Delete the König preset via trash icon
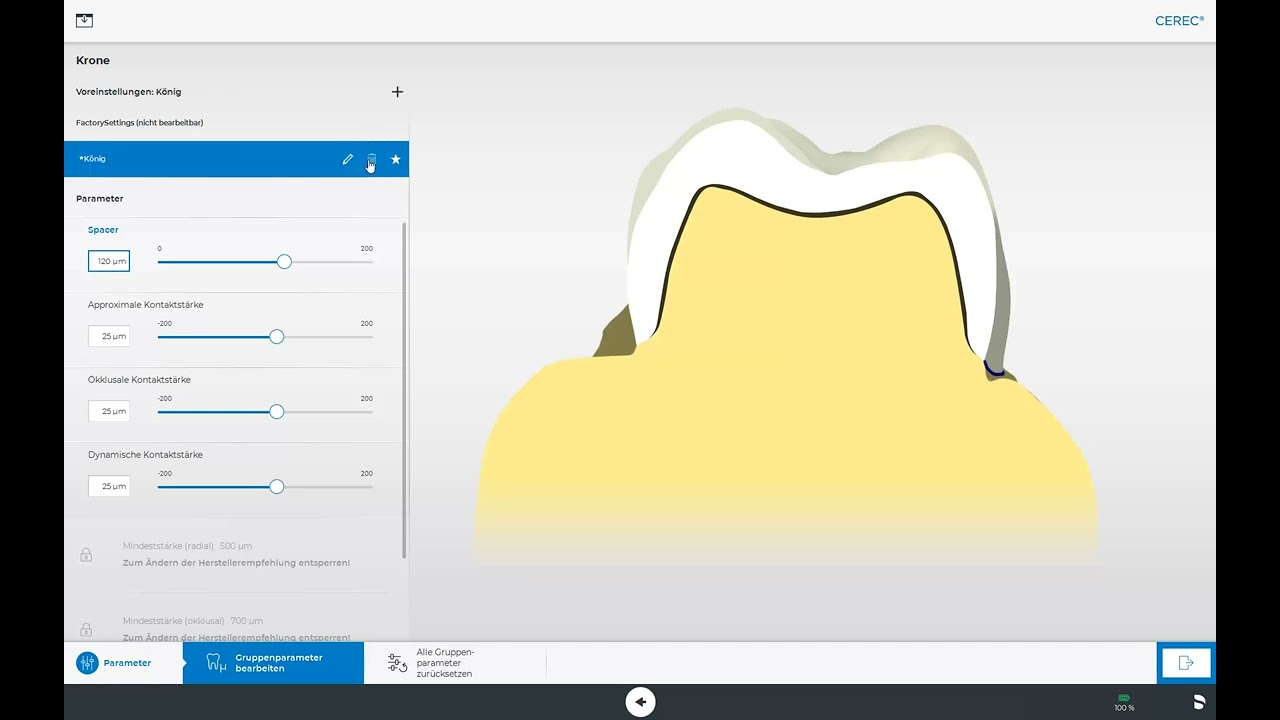1280x720 pixels. (372, 159)
